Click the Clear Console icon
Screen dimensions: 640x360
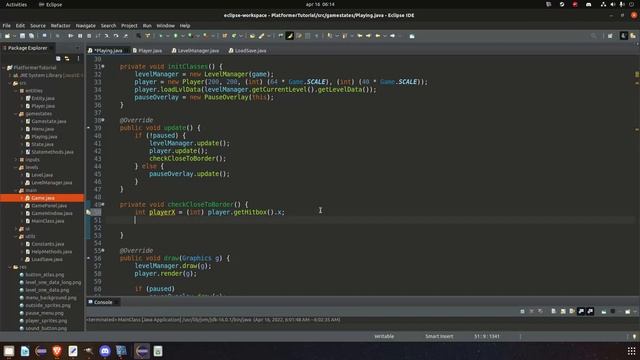[553, 311]
